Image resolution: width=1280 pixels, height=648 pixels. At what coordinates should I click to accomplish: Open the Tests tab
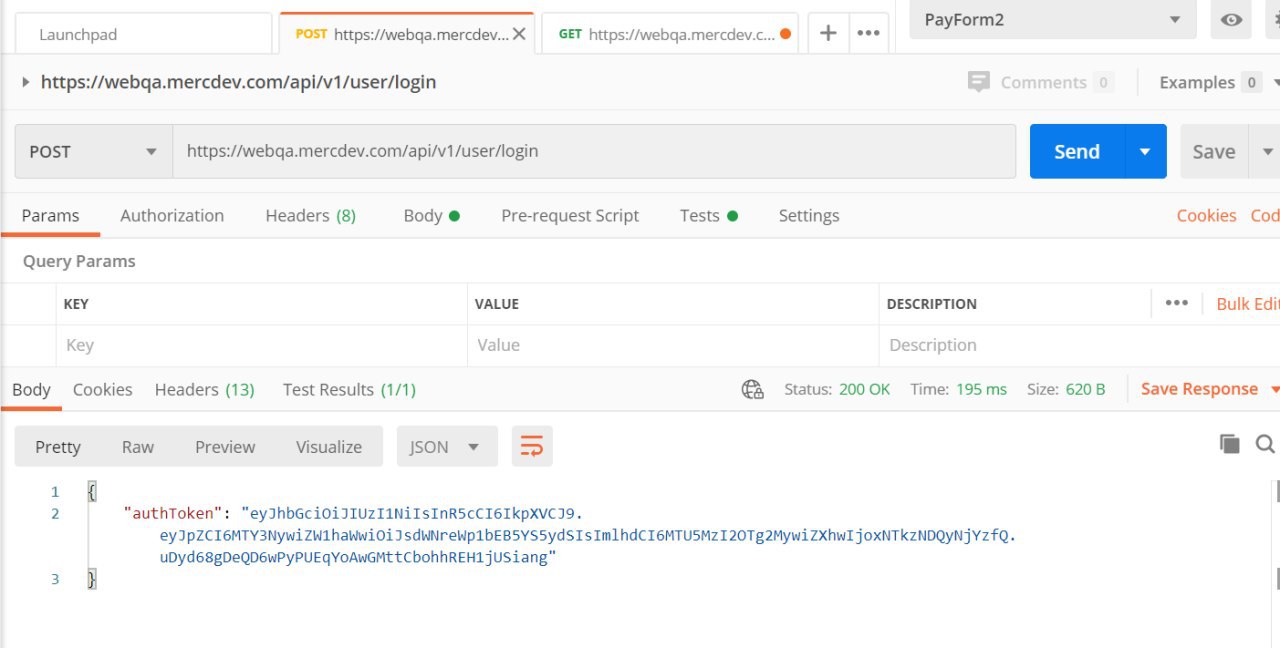click(708, 215)
